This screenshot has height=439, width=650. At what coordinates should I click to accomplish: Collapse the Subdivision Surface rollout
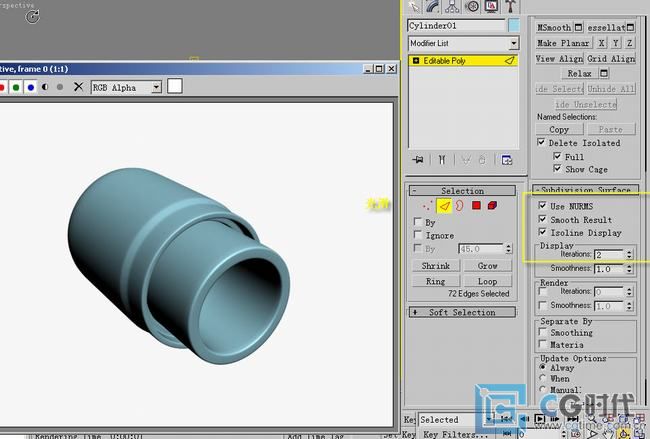[585, 189]
